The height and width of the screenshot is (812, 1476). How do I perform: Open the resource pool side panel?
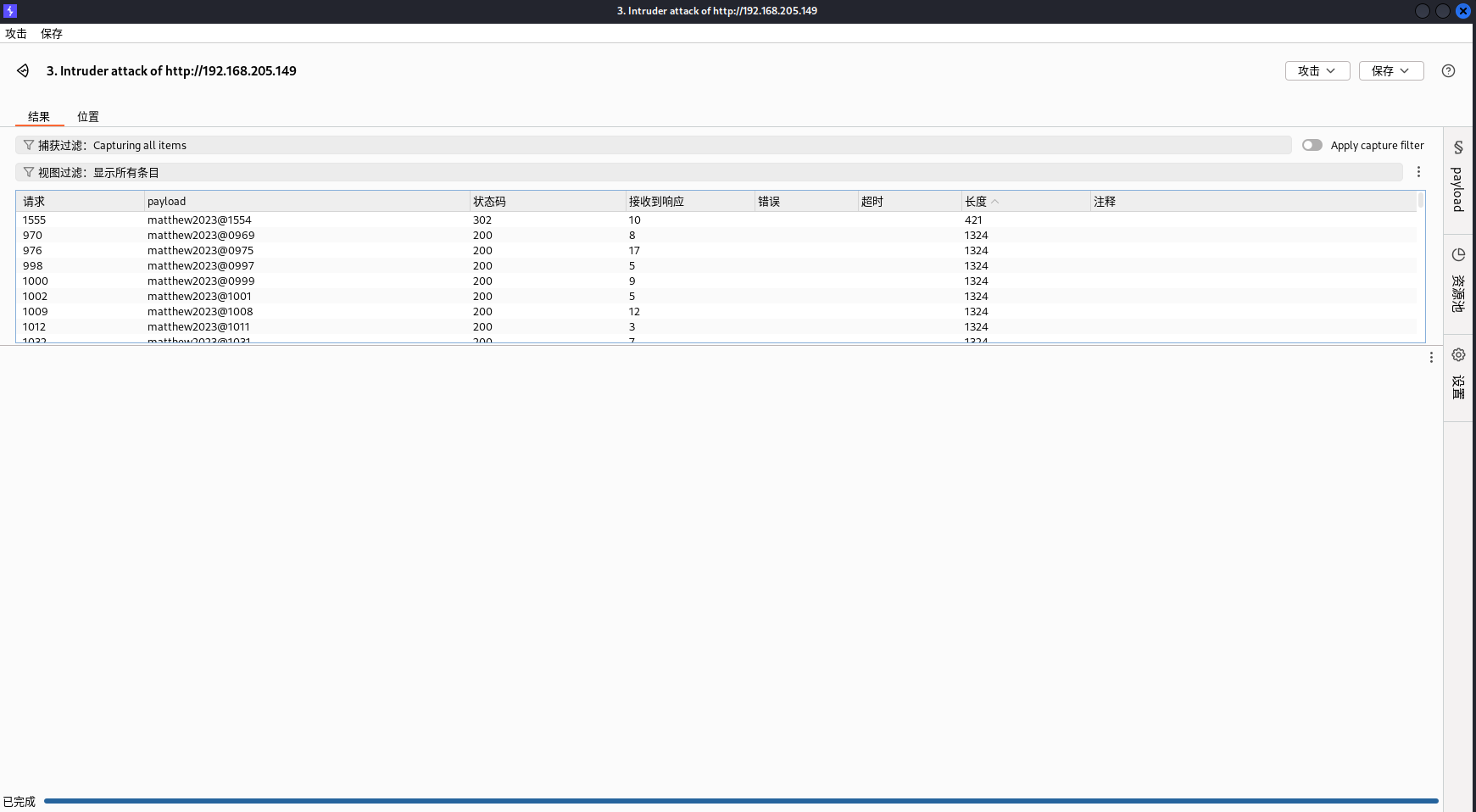[1458, 281]
